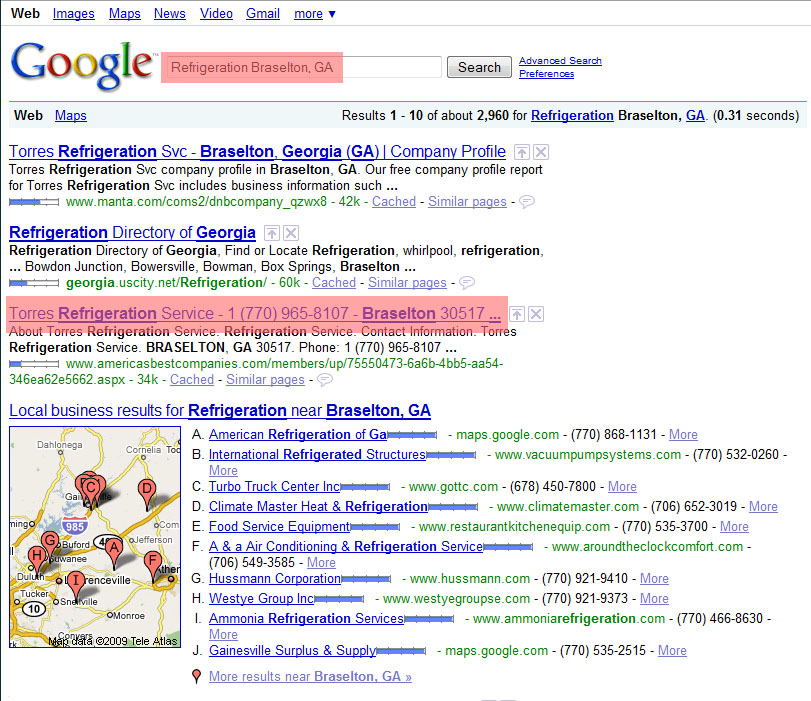This screenshot has width=811, height=701.
Task: Open Video in the top navigation
Action: tap(216, 14)
